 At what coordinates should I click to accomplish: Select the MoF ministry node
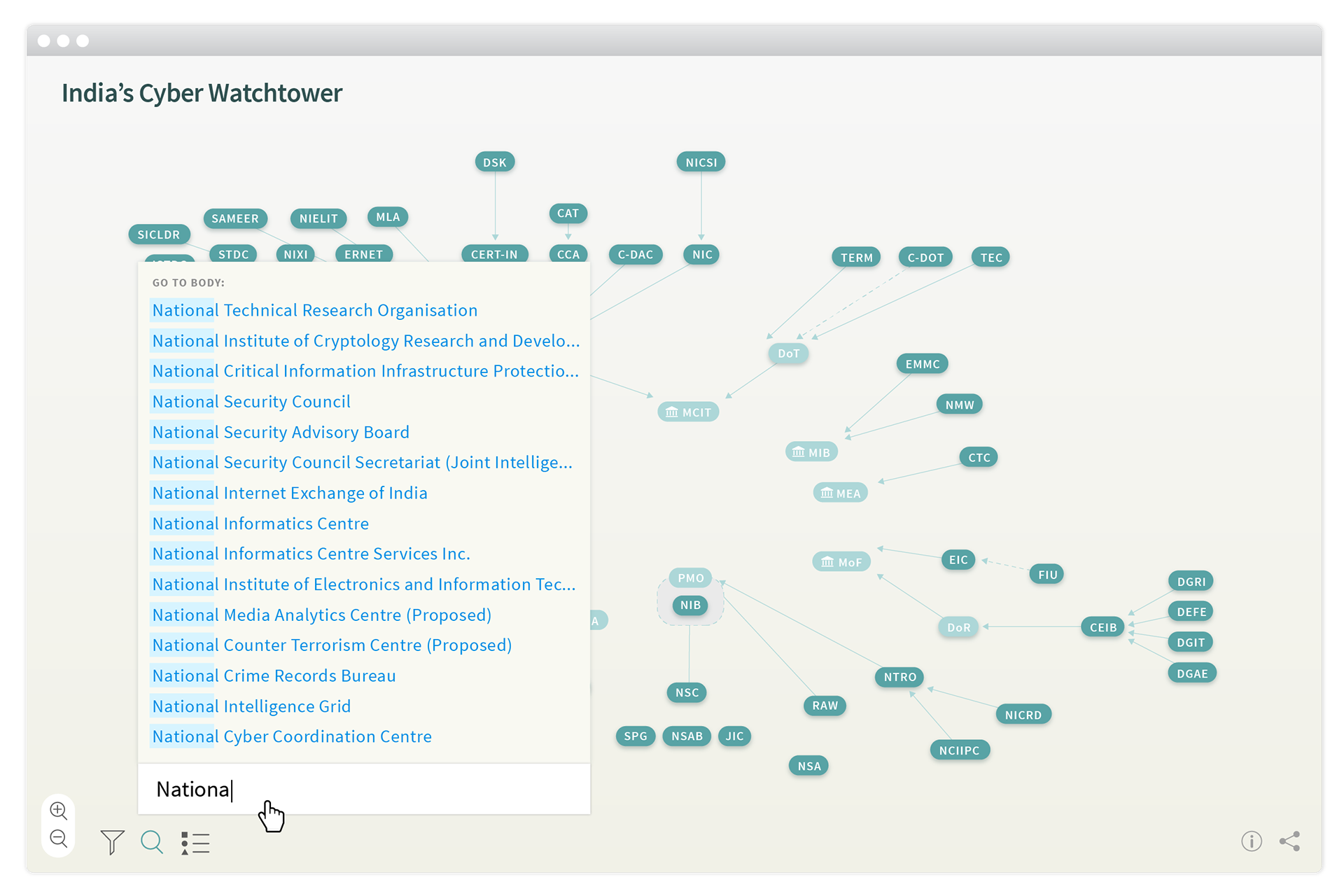pyautogui.click(x=841, y=562)
